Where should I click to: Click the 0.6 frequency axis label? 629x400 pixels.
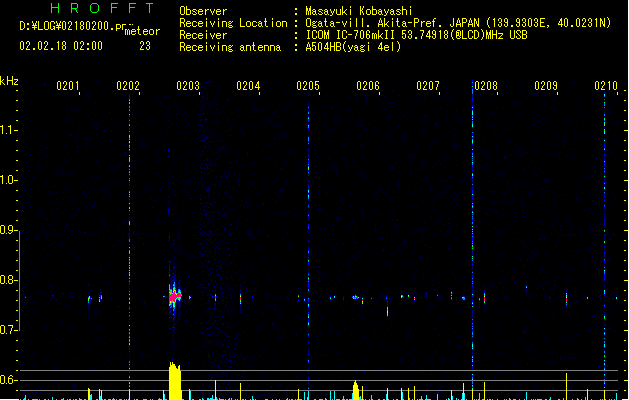tap(7, 380)
